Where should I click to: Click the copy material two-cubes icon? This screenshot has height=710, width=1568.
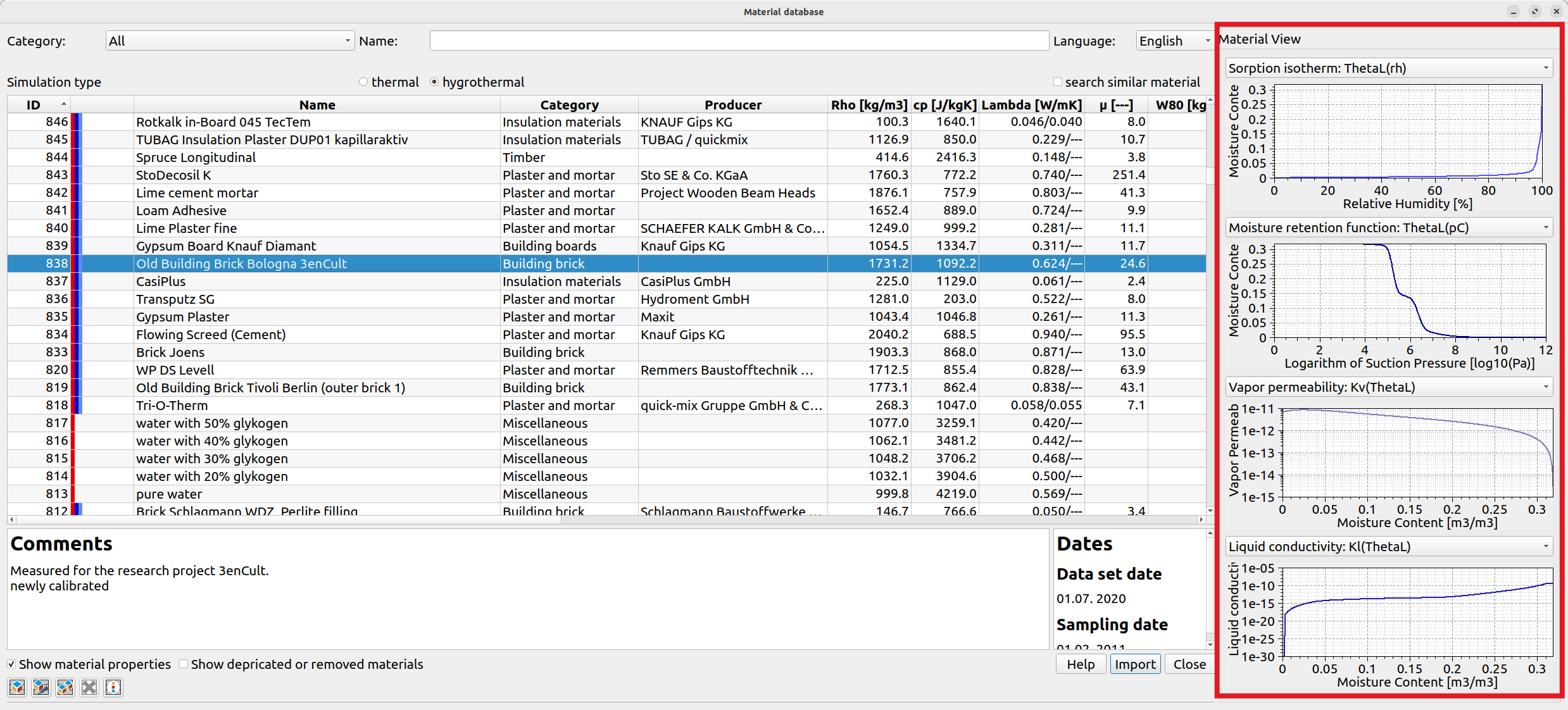65,687
